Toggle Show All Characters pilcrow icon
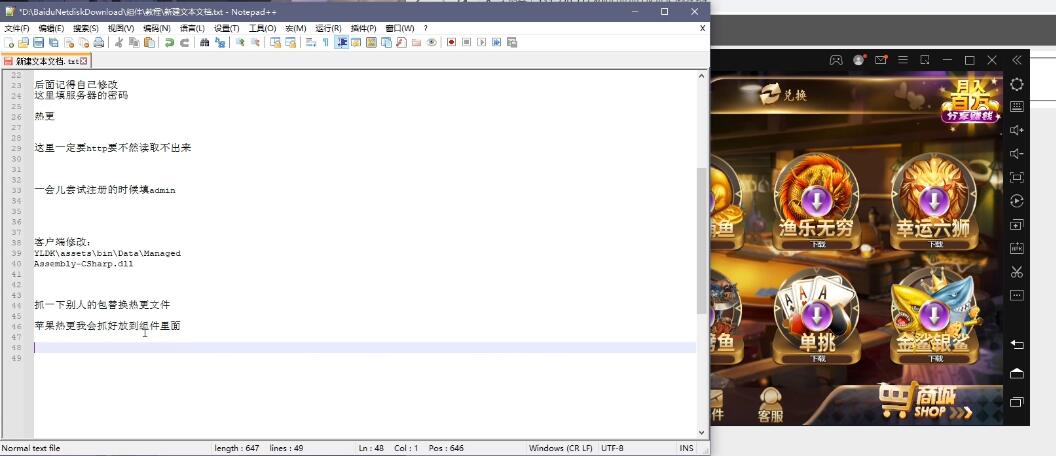This screenshot has width=1056, height=456. click(325, 42)
